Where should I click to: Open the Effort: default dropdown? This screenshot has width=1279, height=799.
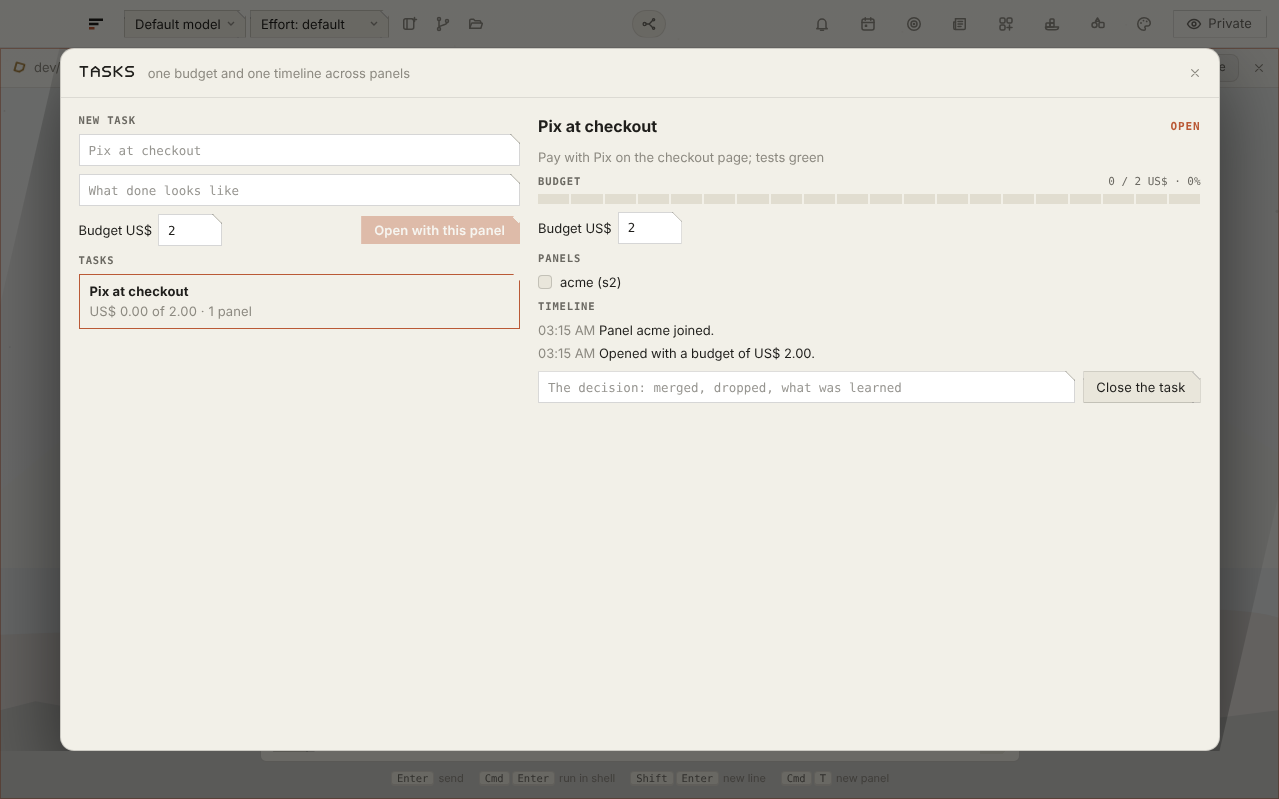click(x=319, y=24)
